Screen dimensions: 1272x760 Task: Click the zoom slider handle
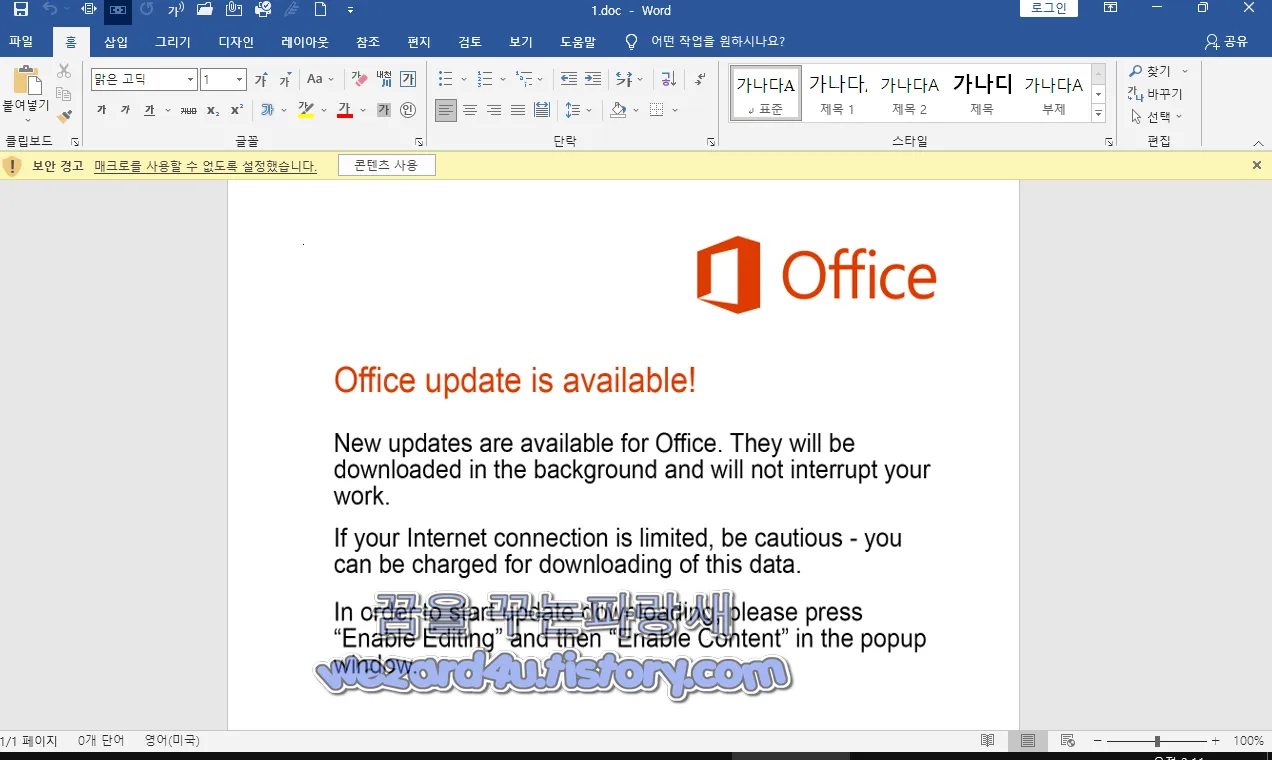(x=1157, y=741)
